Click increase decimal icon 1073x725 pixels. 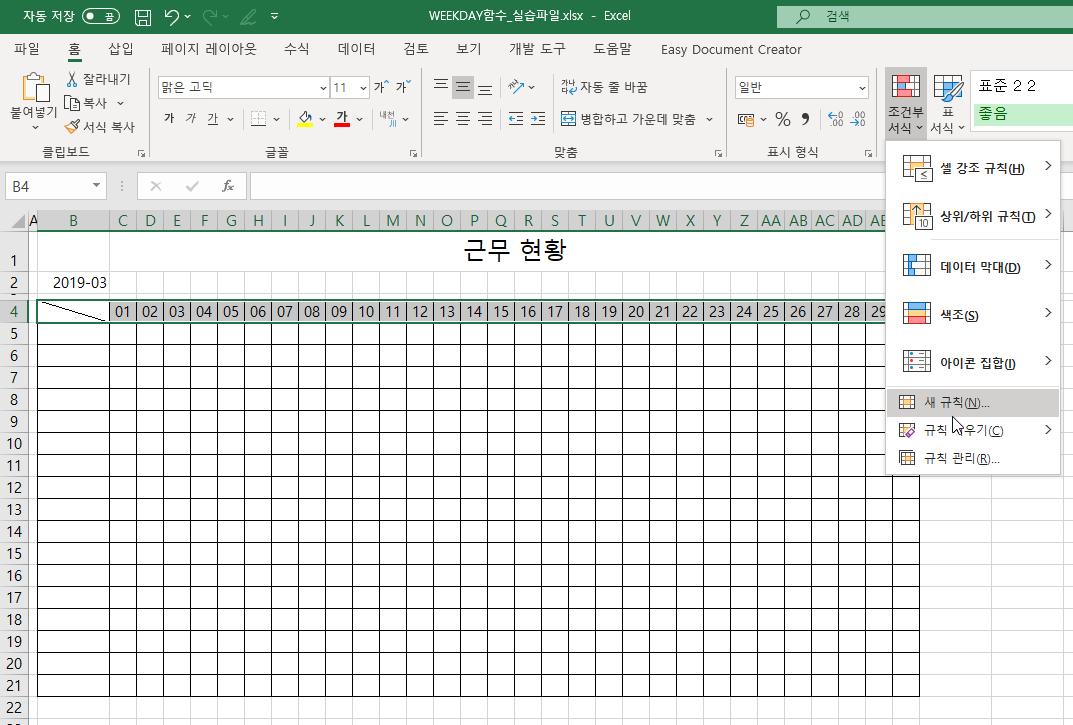(x=836, y=119)
